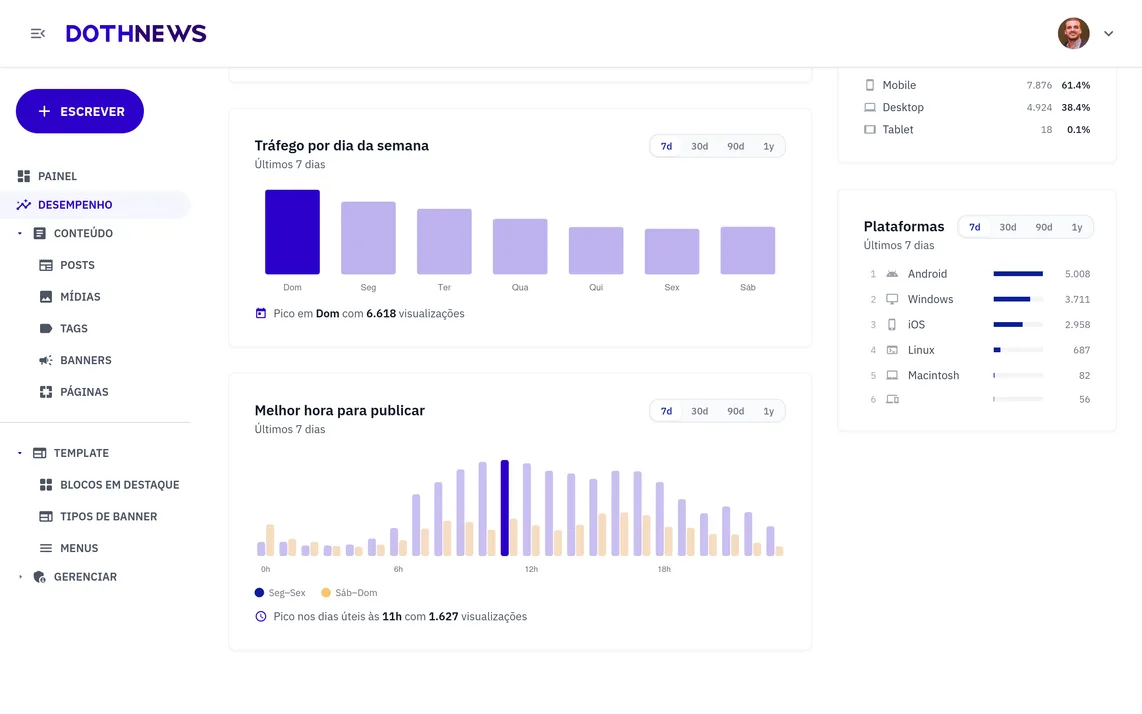This screenshot has height=714, width=1142.
Task: Open the Painel dashboard icon
Action: [x=24, y=176]
